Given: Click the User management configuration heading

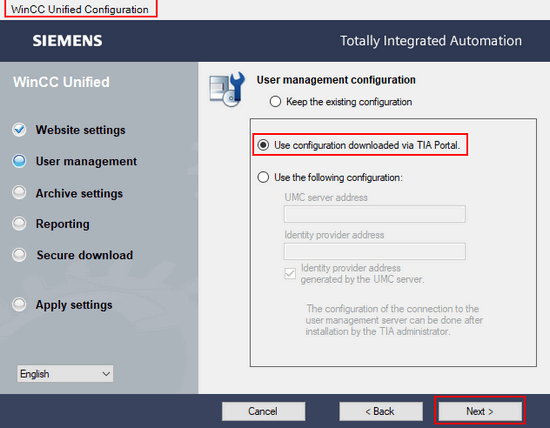Looking at the screenshot, I should [x=336, y=80].
